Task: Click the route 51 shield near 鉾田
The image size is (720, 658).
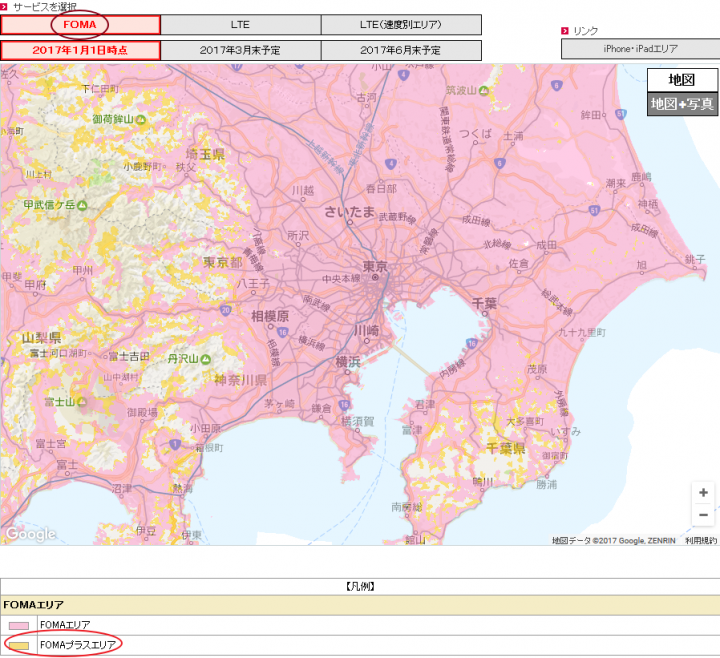Action: [621, 114]
